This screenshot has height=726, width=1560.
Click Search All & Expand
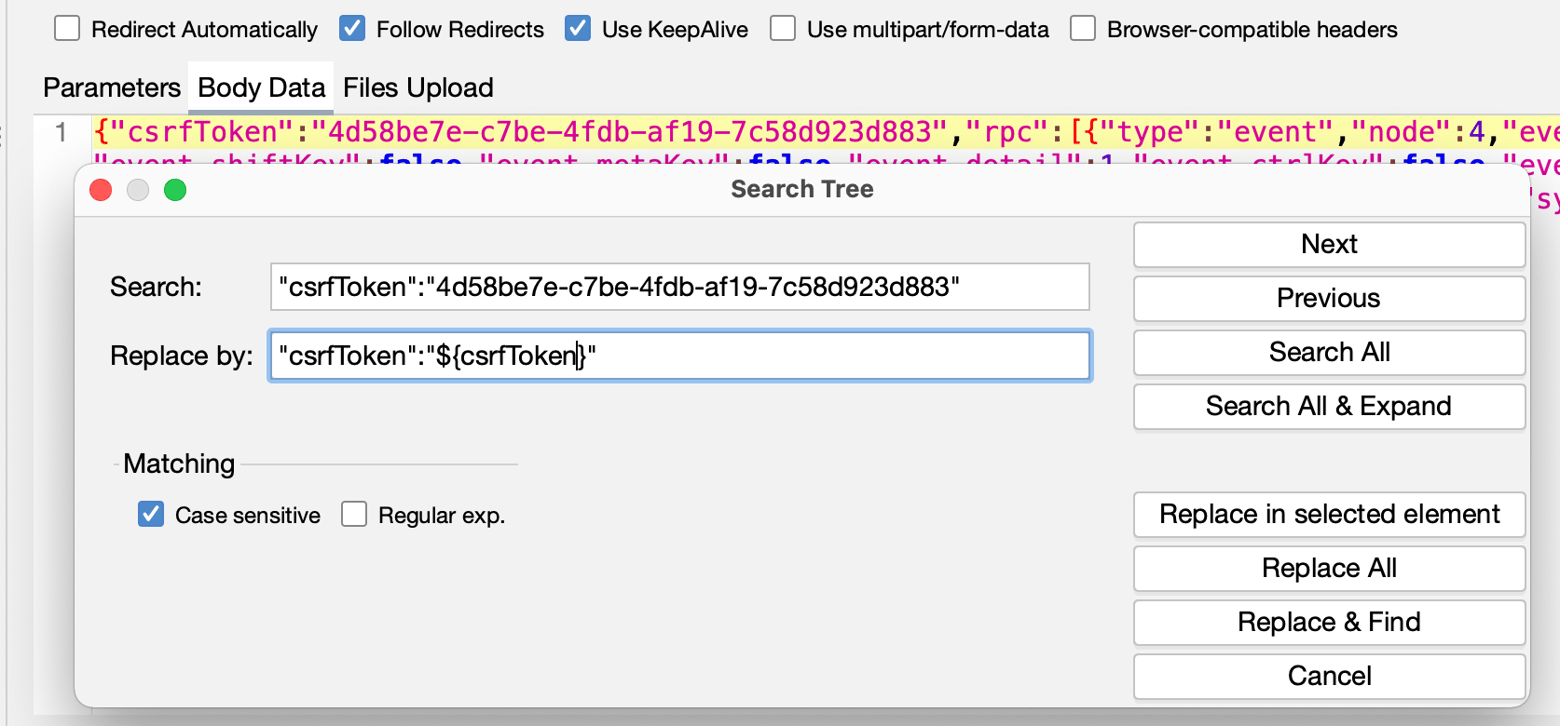point(1328,406)
